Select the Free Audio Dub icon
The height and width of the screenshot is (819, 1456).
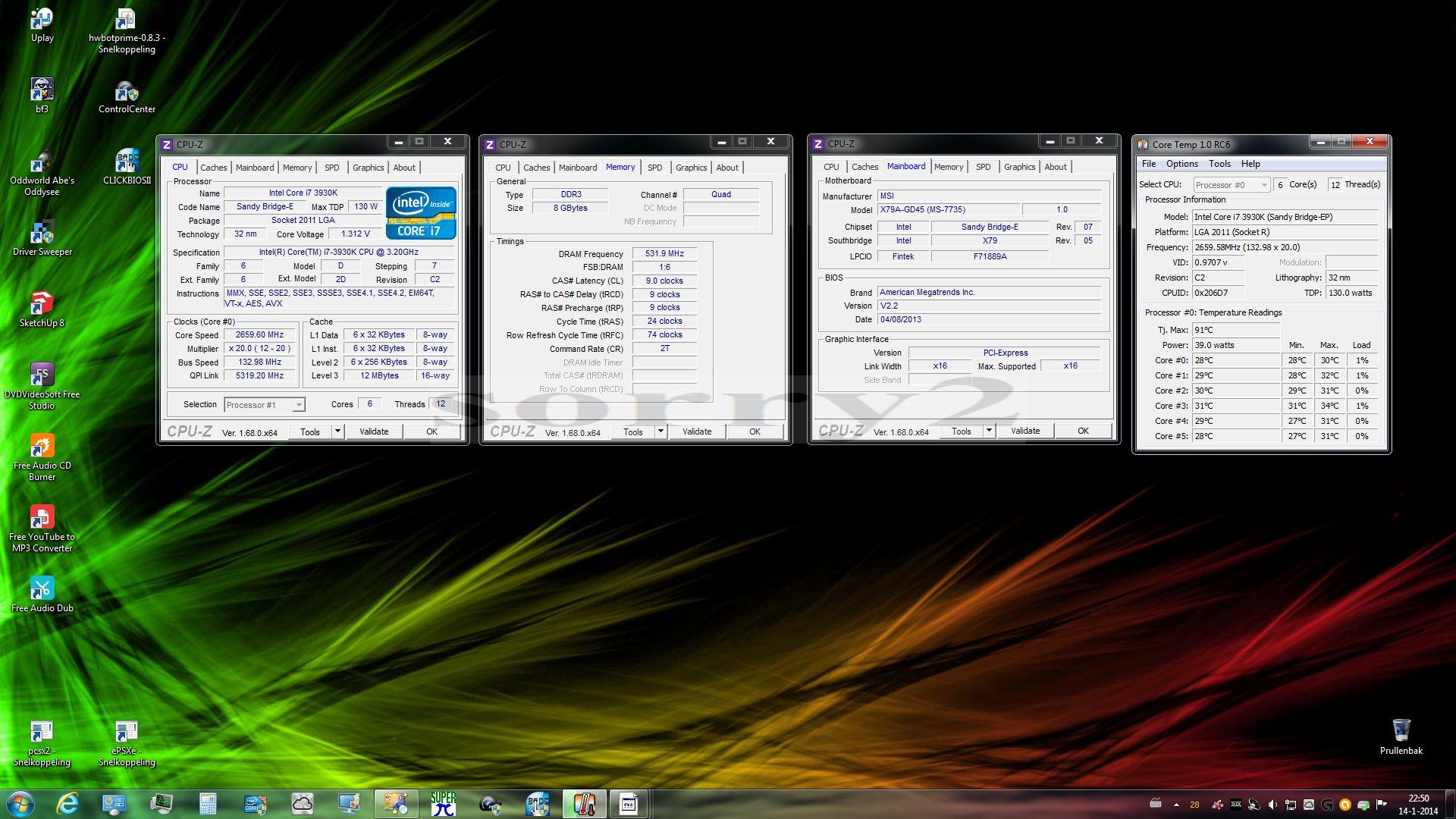tap(42, 595)
